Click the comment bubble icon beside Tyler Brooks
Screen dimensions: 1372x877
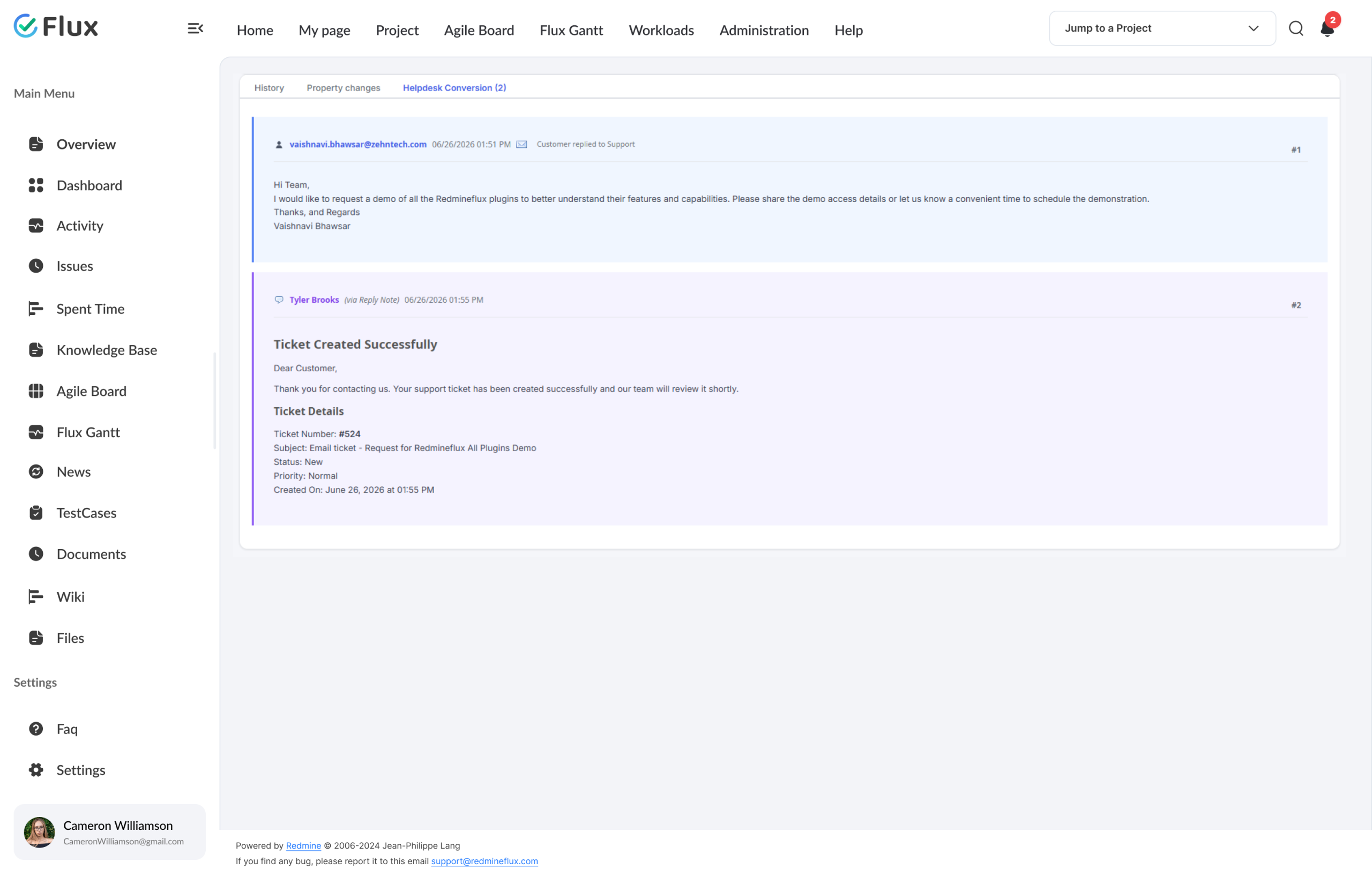279,299
